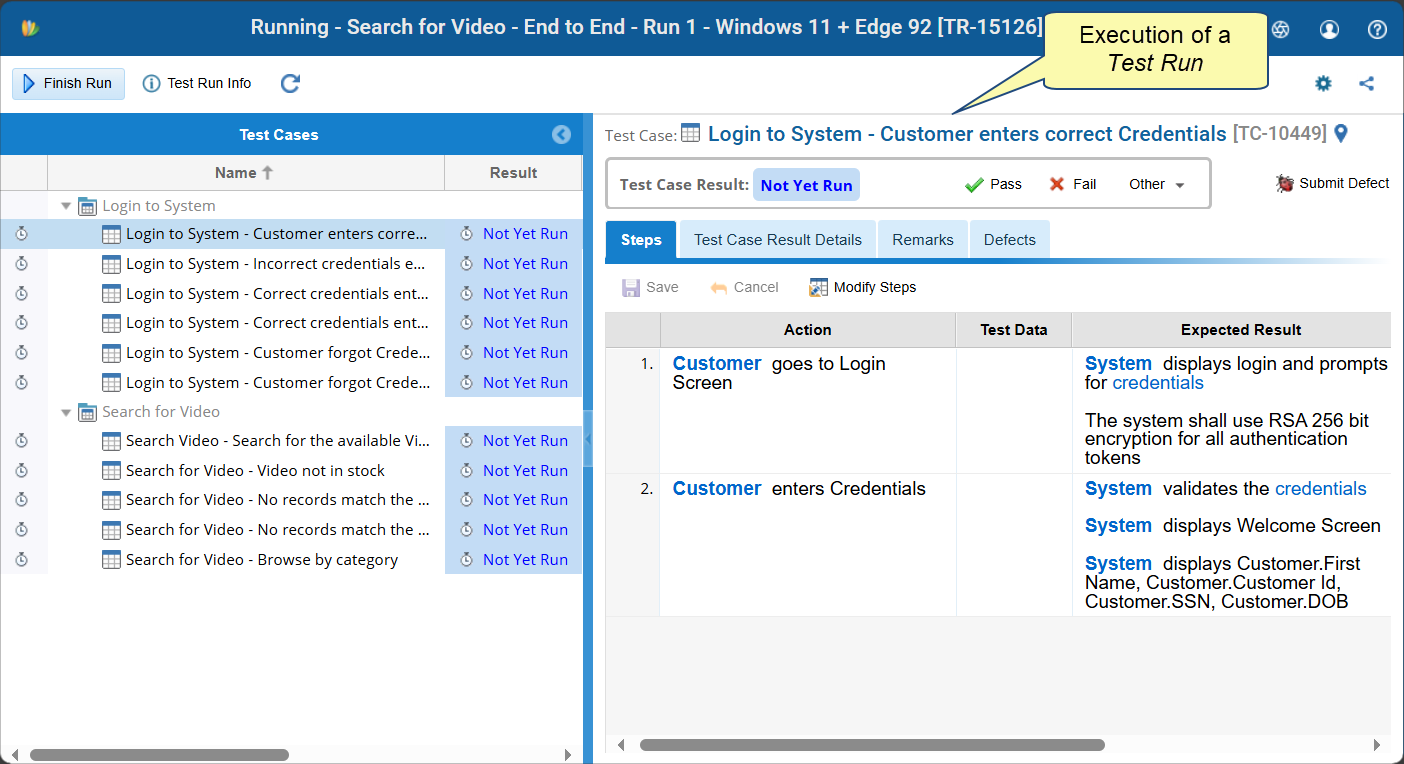
Task: Click the table icon of the Browse by category row
Action: point(112,560)
